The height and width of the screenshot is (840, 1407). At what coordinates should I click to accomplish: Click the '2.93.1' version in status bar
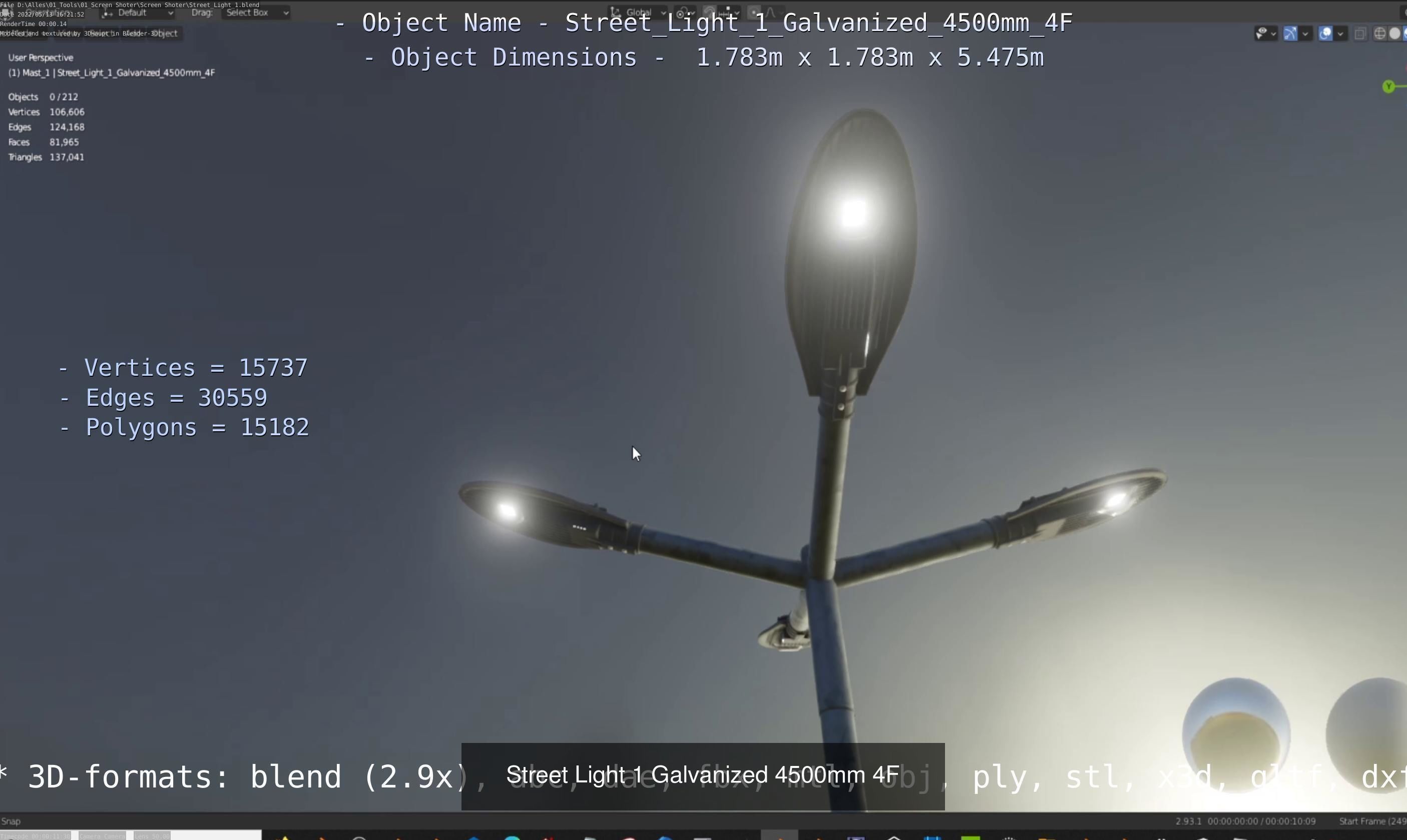point(1188,821)
